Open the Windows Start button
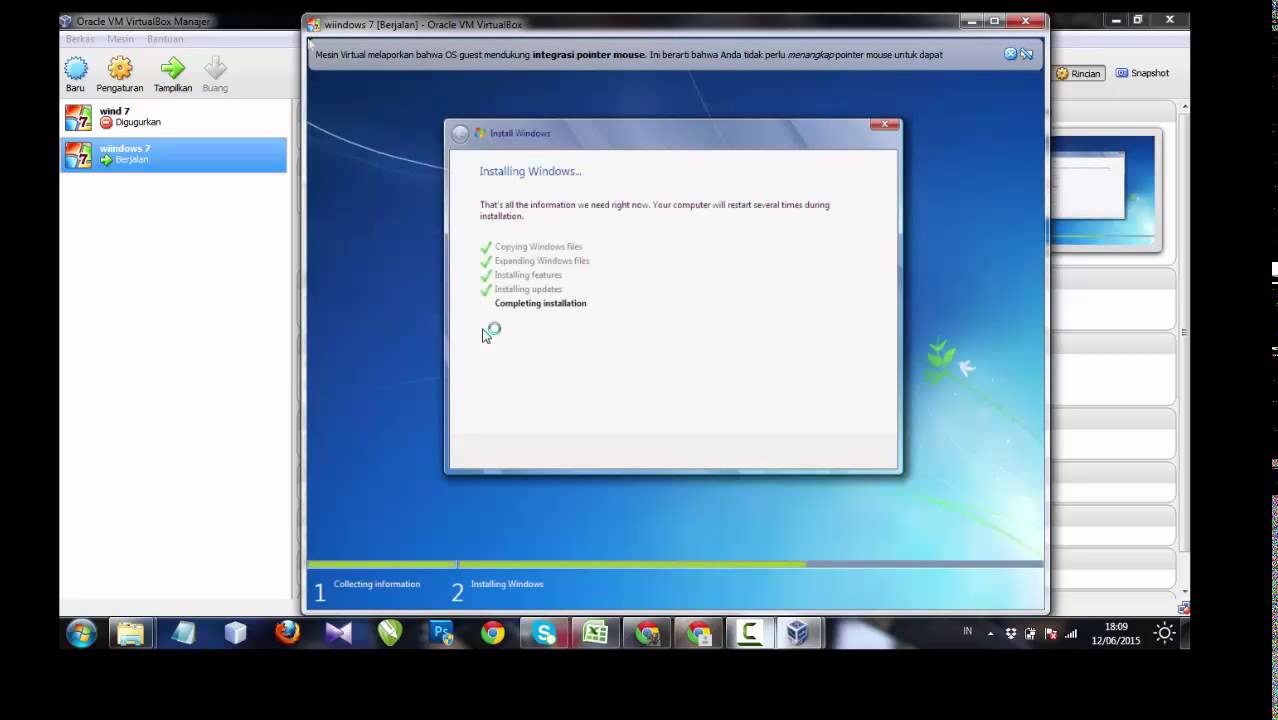The width and height of the screenshot is (1278, 720). [82, 633]
